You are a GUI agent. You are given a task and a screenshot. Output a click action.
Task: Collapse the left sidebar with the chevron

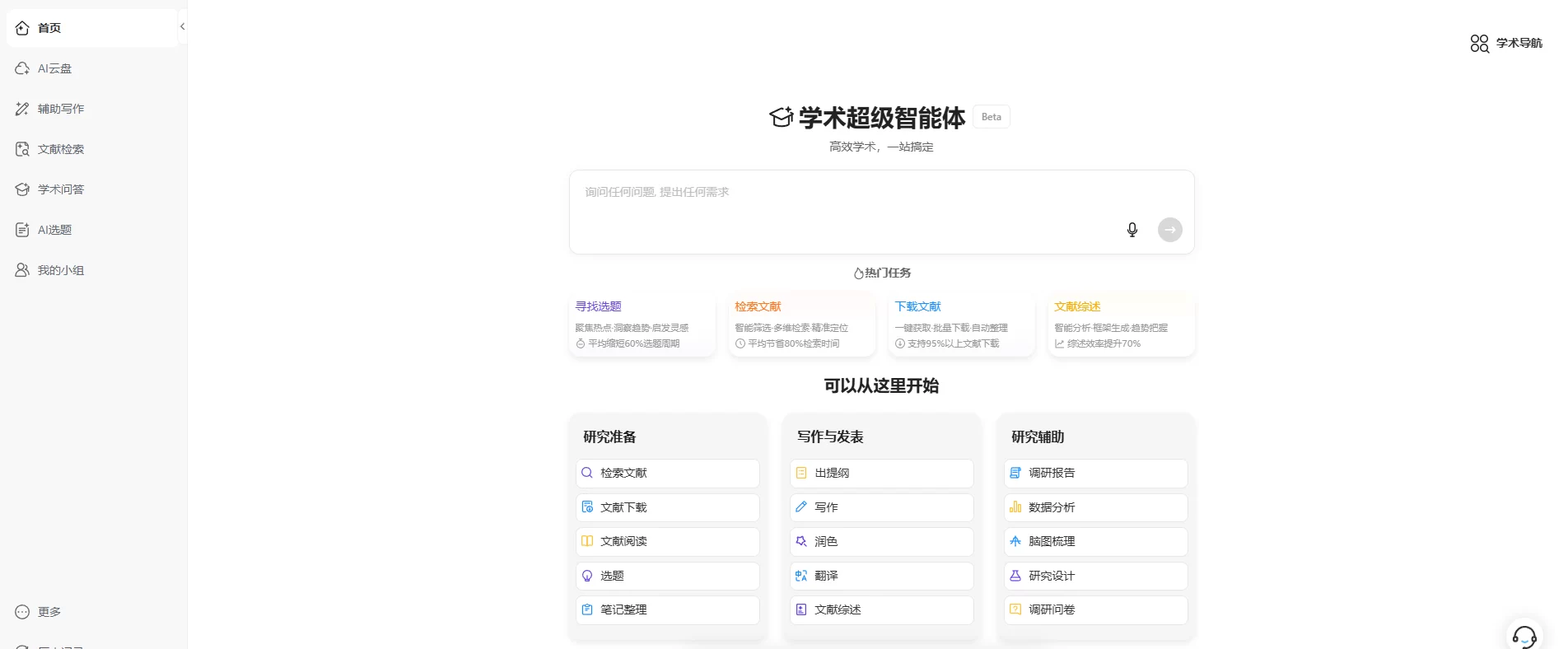[x=182, y=27]
